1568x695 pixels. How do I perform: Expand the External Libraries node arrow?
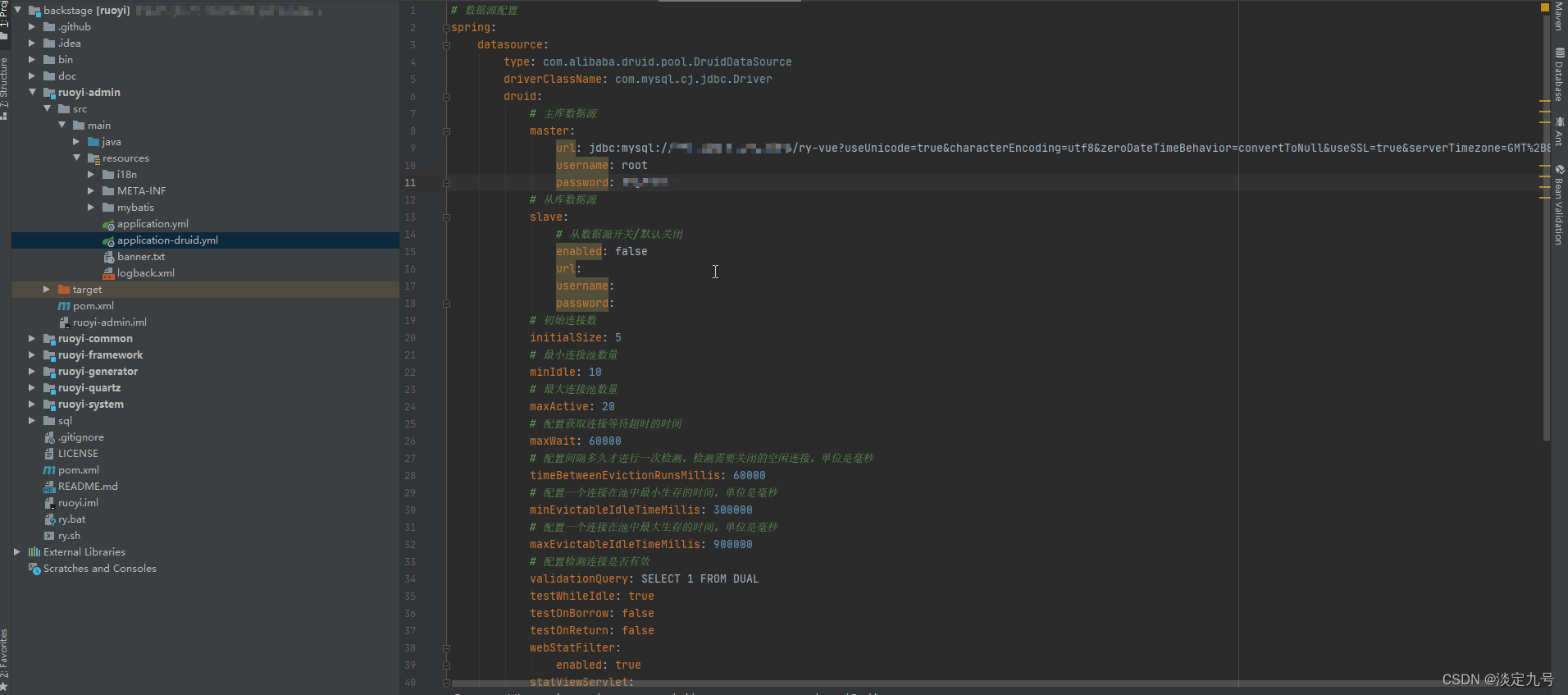point(17,551)
